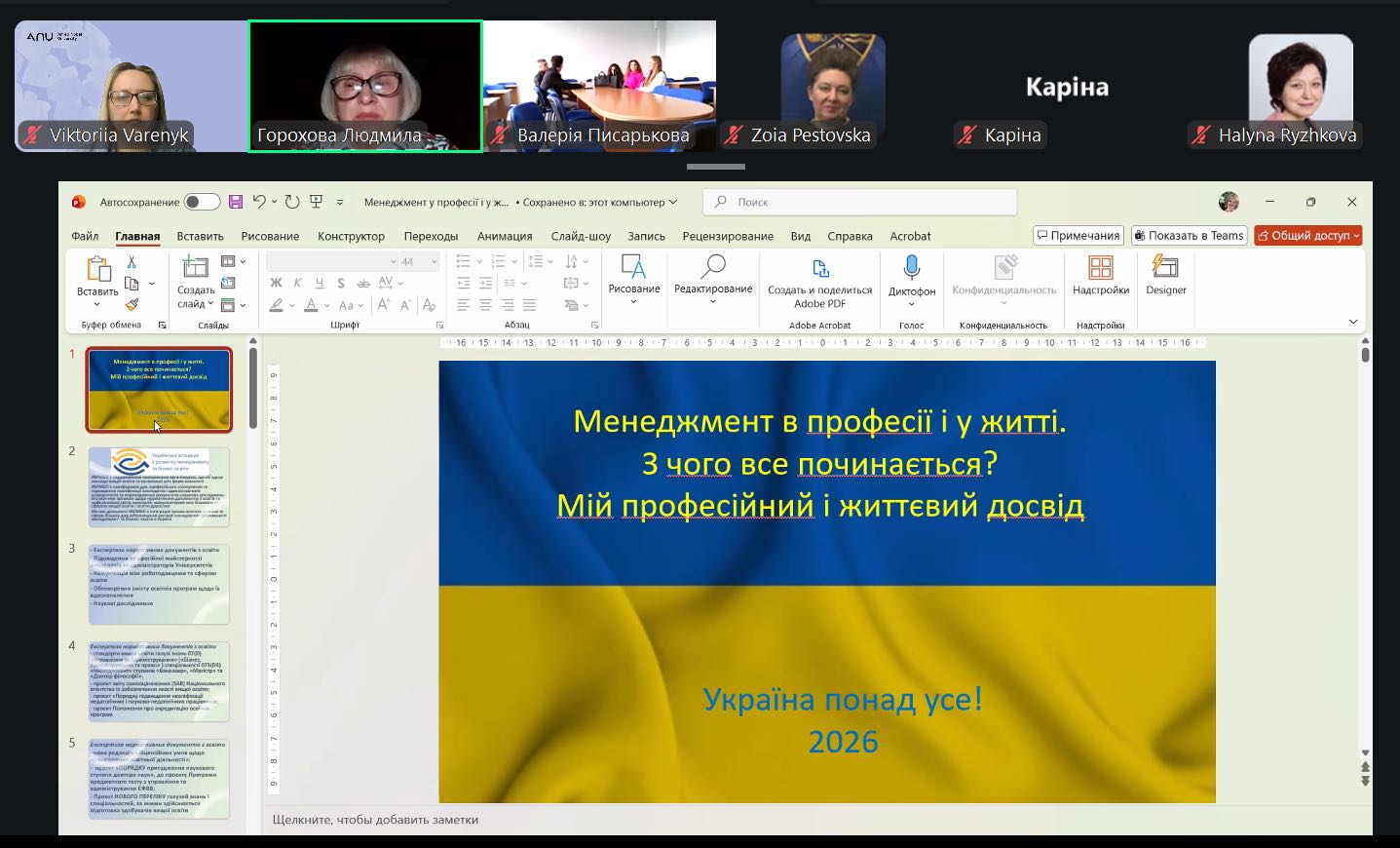Click the Format Painter brush icon

(x=132, y=304)
